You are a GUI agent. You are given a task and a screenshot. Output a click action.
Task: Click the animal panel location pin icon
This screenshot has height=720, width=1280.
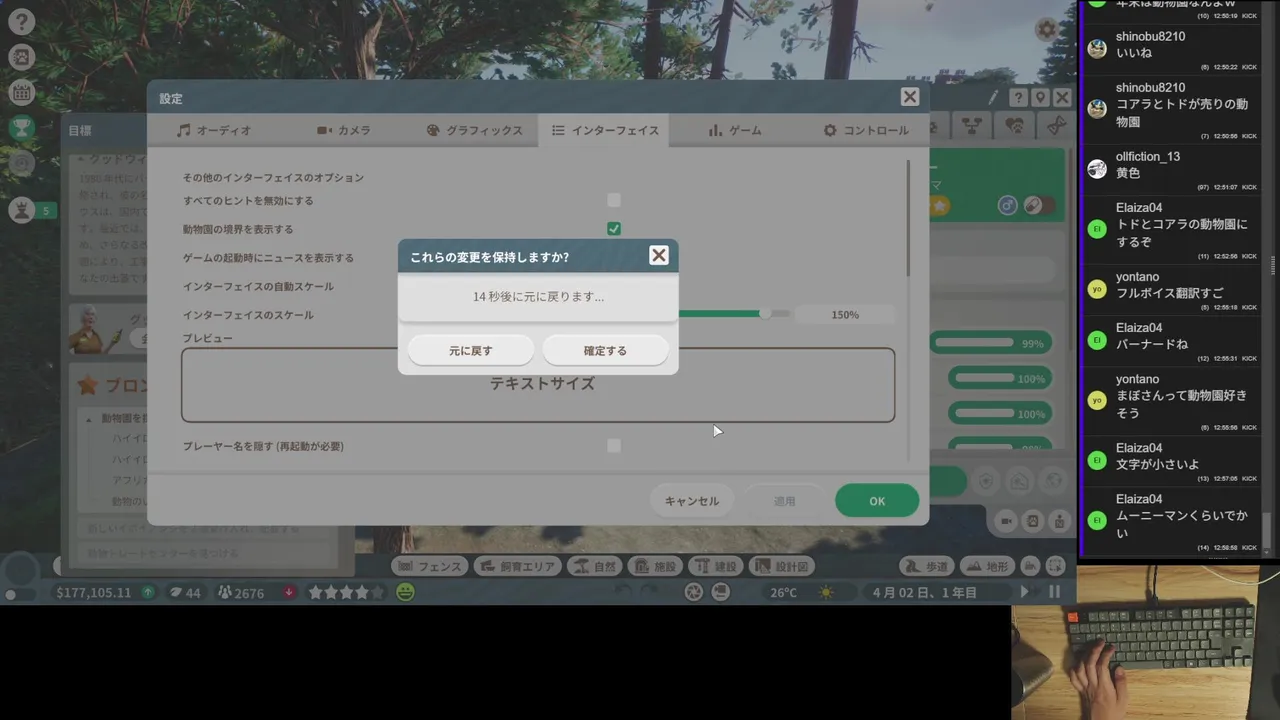tap(1040, 98)
